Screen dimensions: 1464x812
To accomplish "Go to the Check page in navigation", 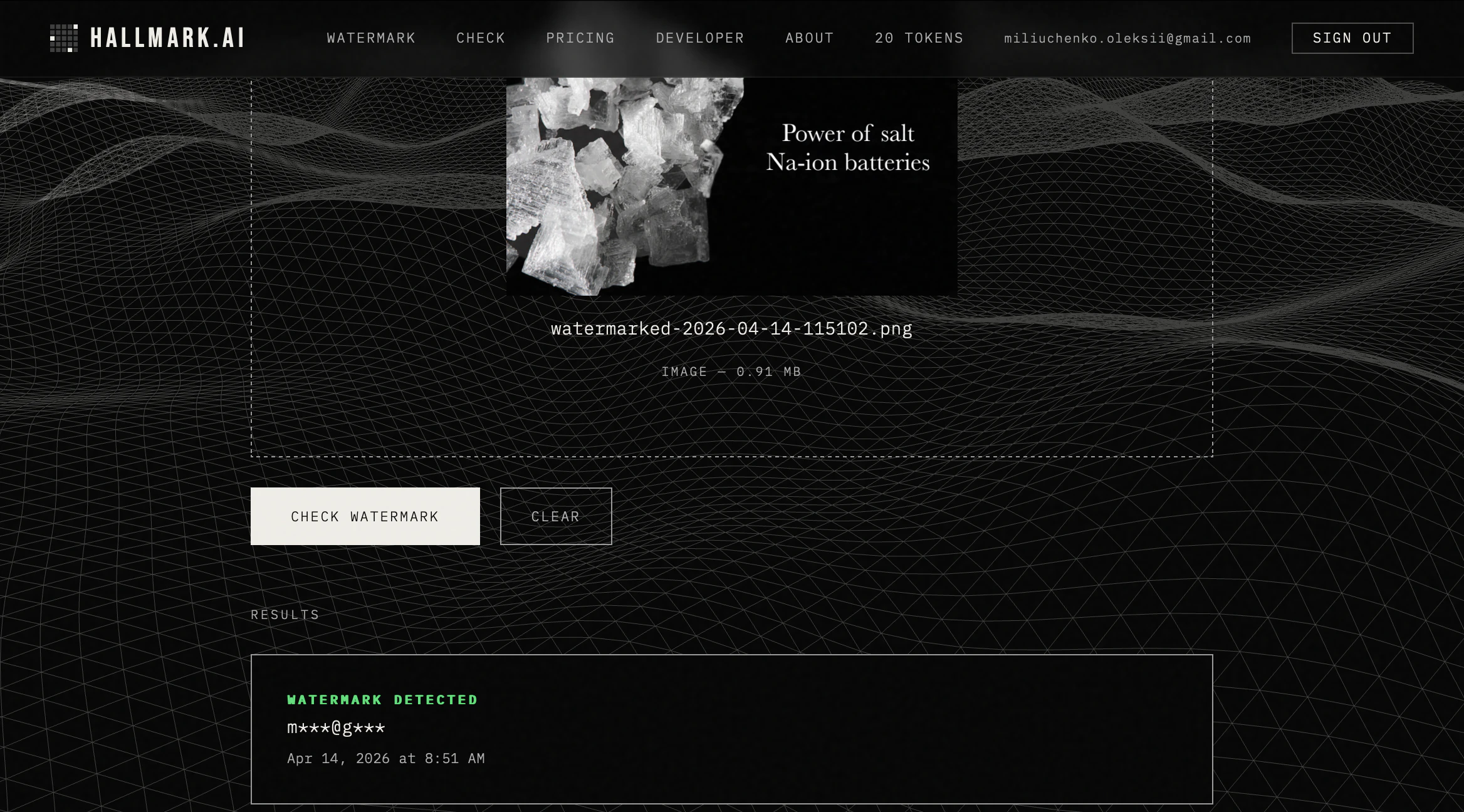I will (481, 38).
